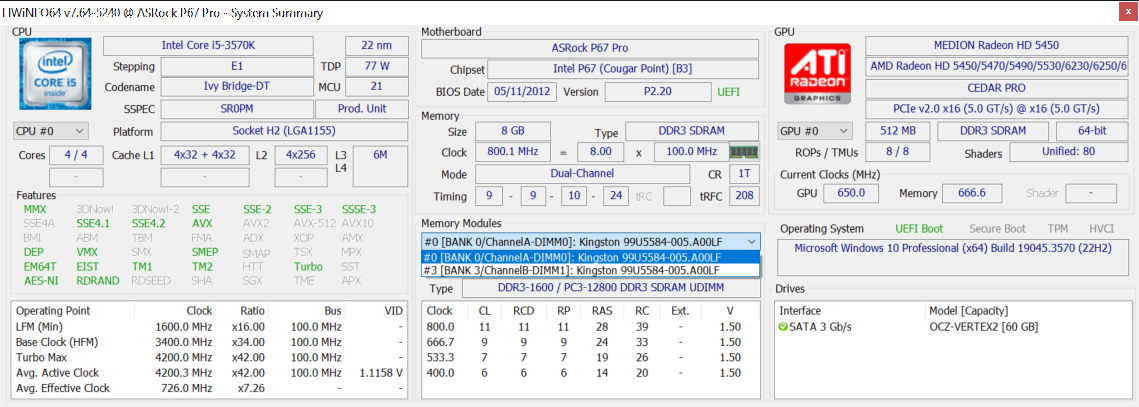Viewport: 1139px width, 407px height.
Task: Click the Turbo Max operating point row
Action: click(208, 358)
